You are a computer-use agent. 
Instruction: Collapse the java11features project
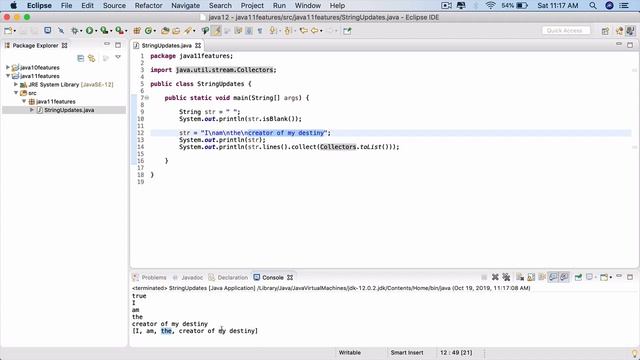[x=8, y=76]
